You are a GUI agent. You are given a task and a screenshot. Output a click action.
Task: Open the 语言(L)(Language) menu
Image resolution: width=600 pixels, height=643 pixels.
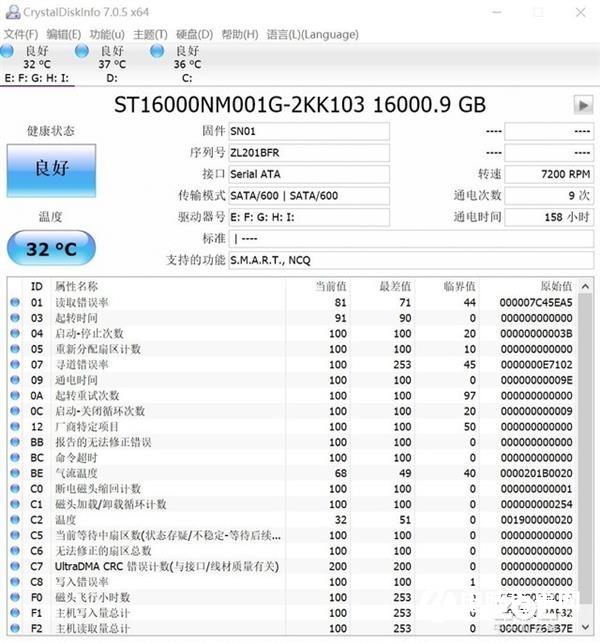(x=313, y=34)
